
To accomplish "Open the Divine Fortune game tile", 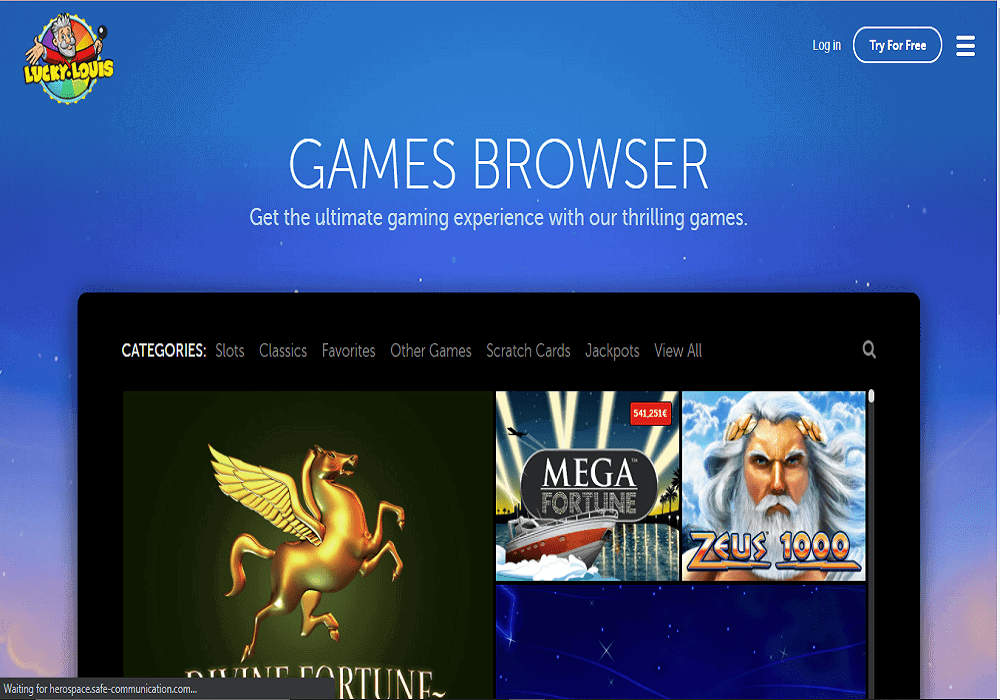I will pyautogui.click(x=308, y=545).
